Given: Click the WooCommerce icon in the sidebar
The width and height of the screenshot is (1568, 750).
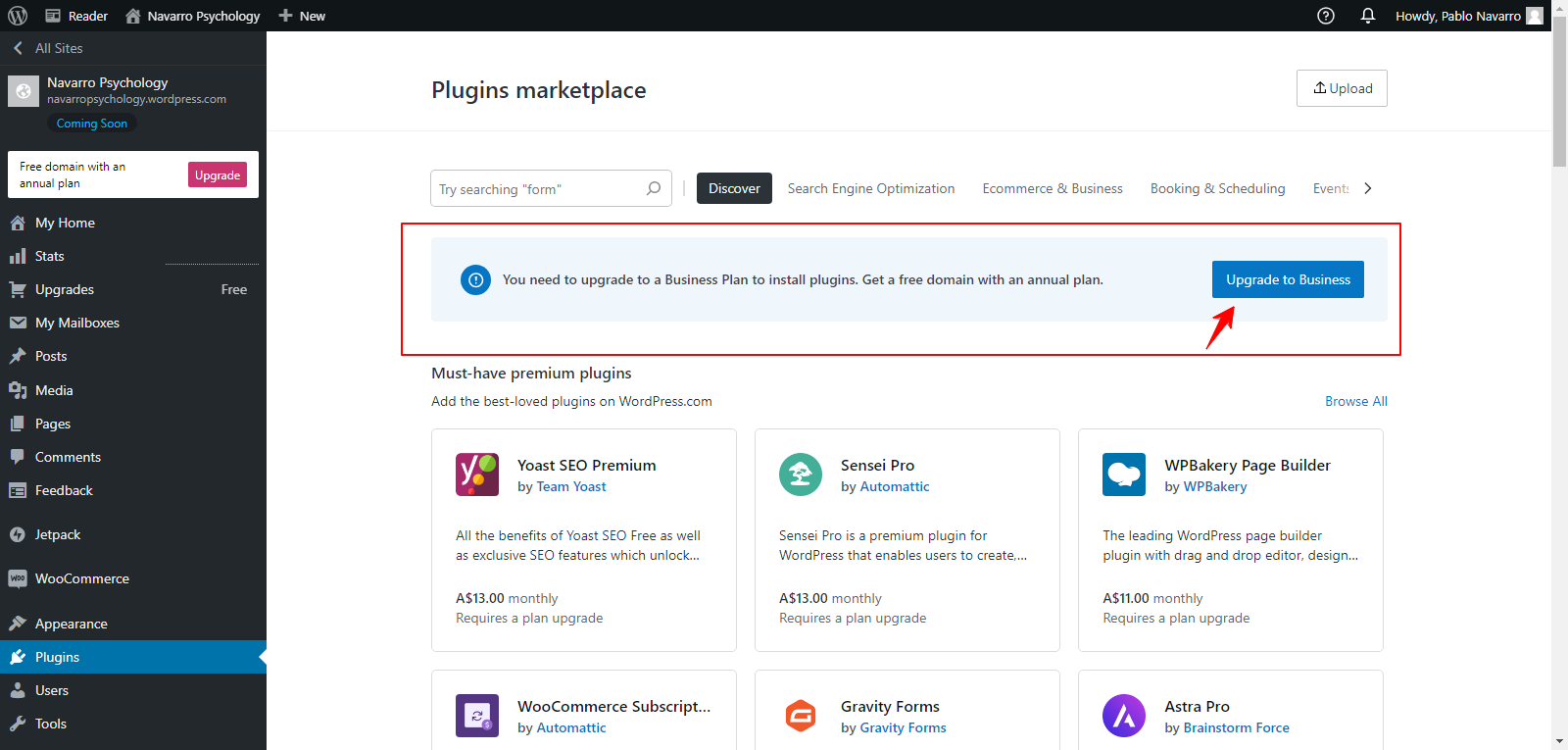Looking at the screenshot, I should (x=18, y=578).
